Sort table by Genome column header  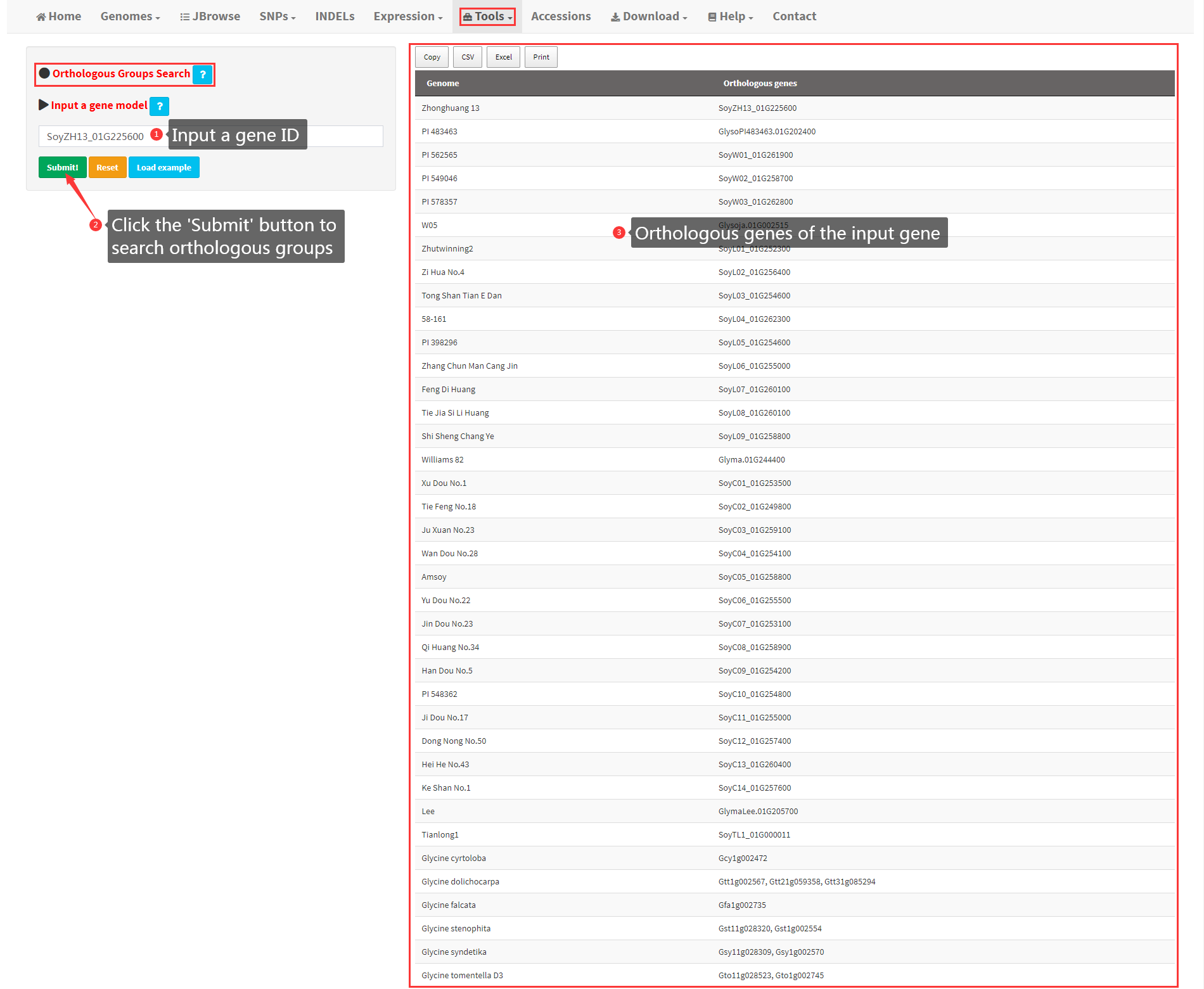pyautogui.click(x=442, y=84)
